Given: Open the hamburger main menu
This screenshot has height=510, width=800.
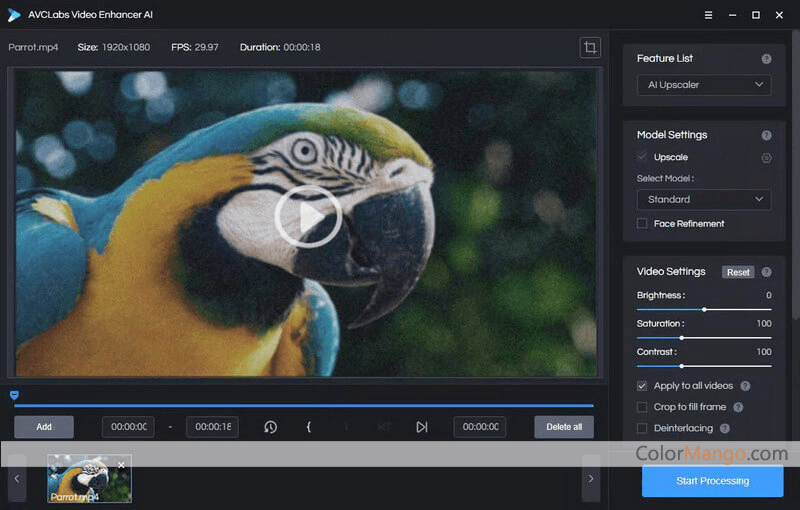Looking at the screenshot, I should tap(708, 15).
